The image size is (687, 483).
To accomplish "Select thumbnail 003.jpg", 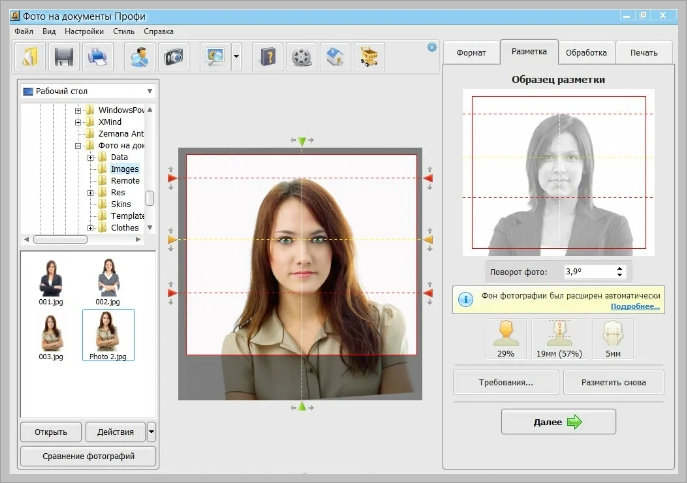I will pos(51,337).
